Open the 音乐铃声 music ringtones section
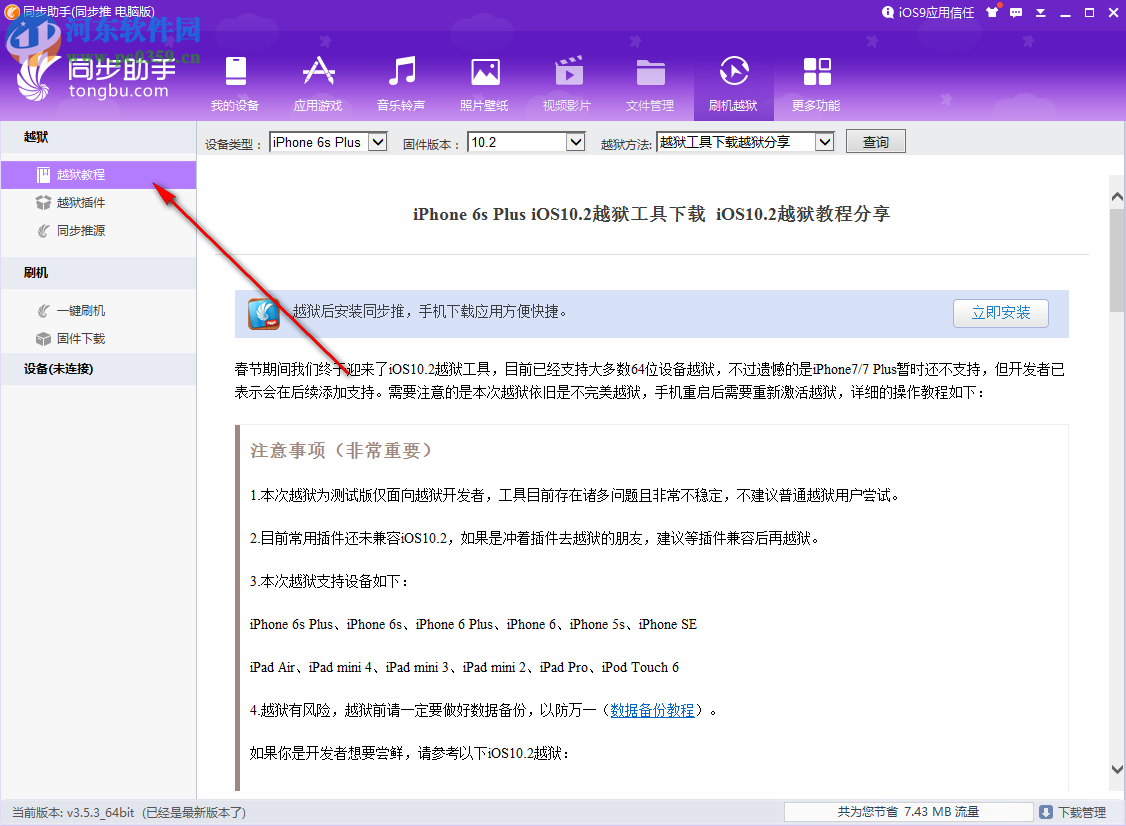The image size is (1126, 826). (402, 80)
